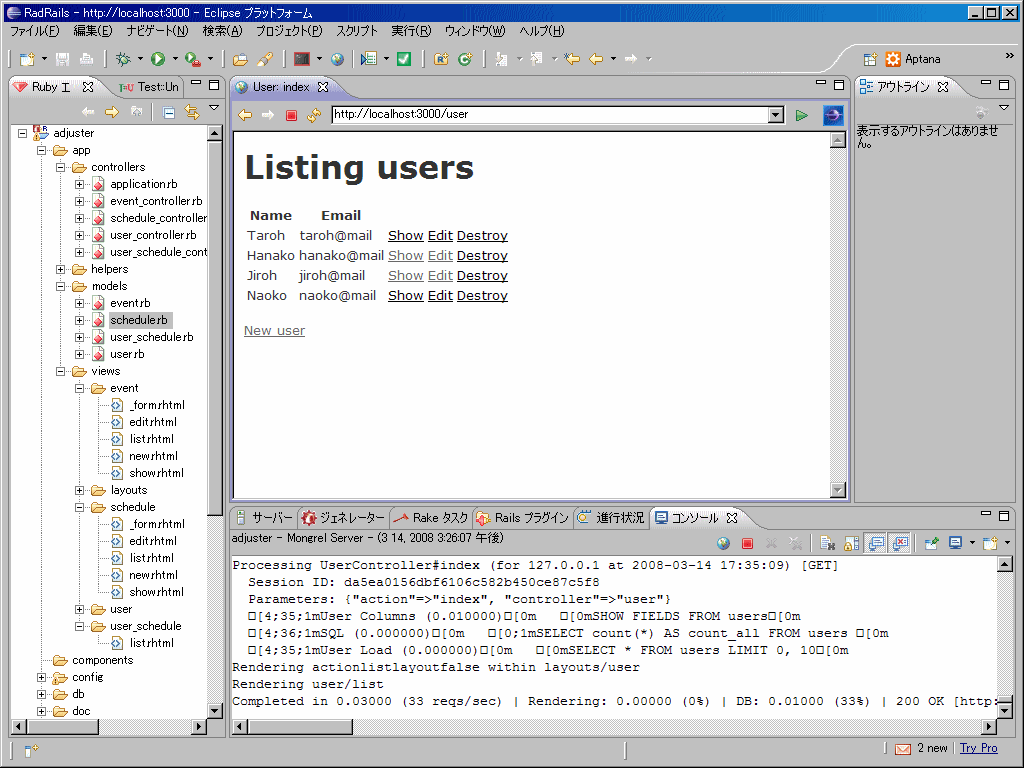Click the Refresh icon in browser view
Image resolution: width=1024 pixels, height=768 pixels.
(x=314, y=116)
